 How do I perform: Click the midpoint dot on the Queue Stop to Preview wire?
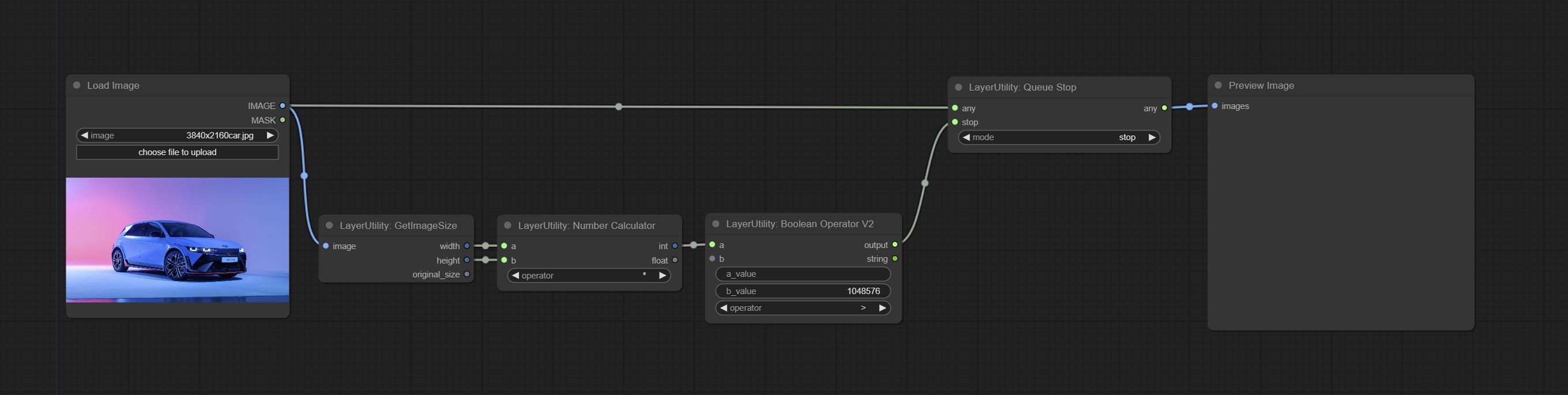click(x=1189, y=107)
